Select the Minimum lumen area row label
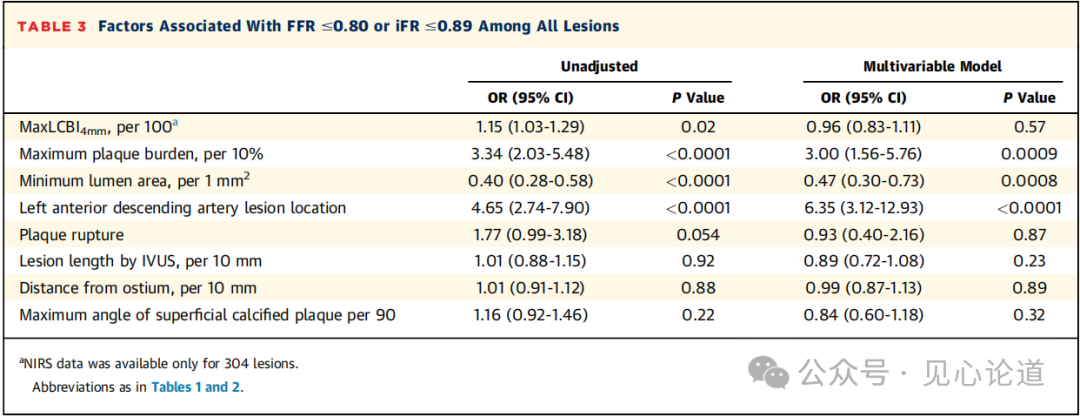The image size is (1080, 417). 134,181
